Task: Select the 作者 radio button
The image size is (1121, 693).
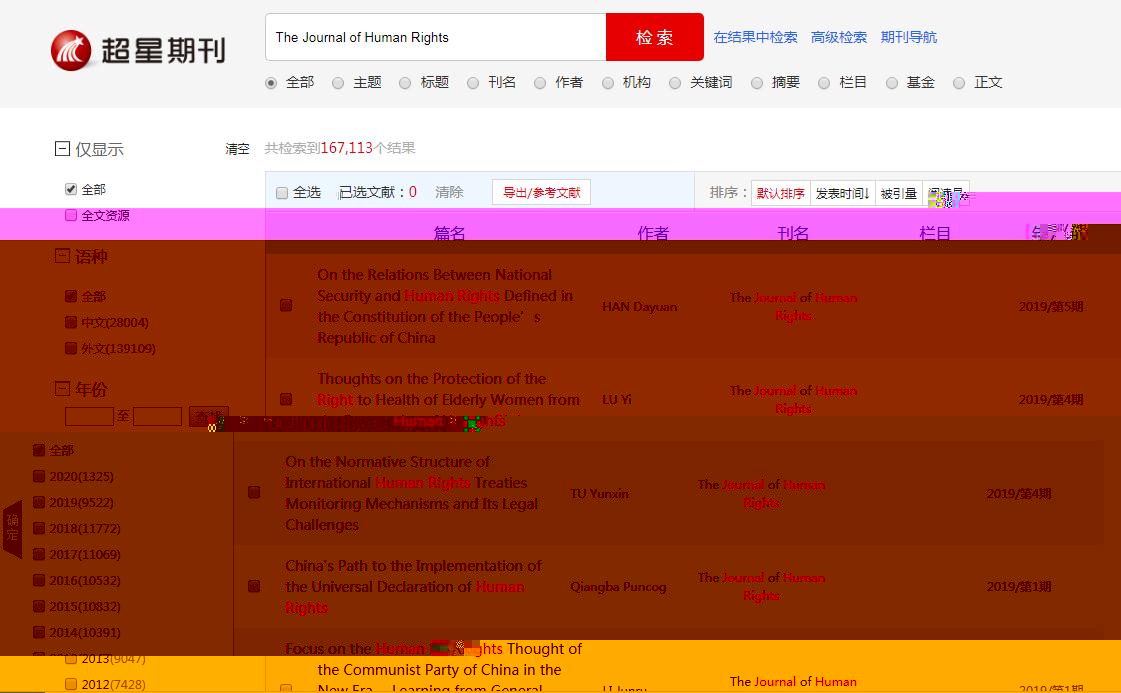Action: 540,83
